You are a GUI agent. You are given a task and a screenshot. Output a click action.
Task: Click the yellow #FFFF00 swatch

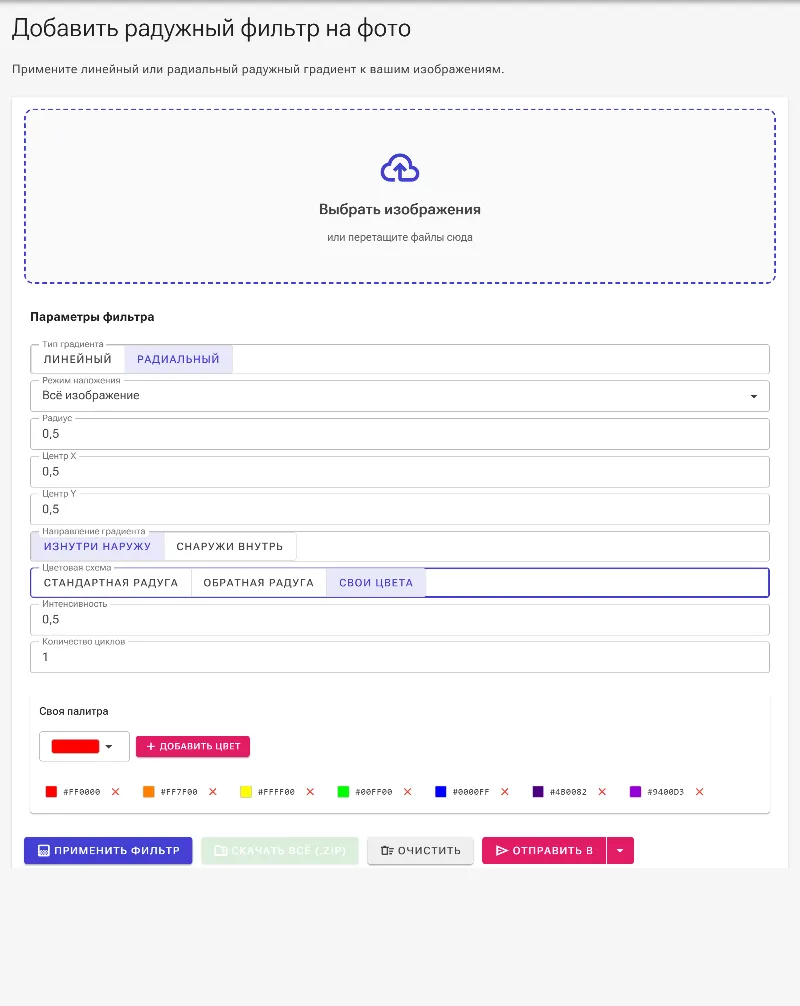point(246,792)
